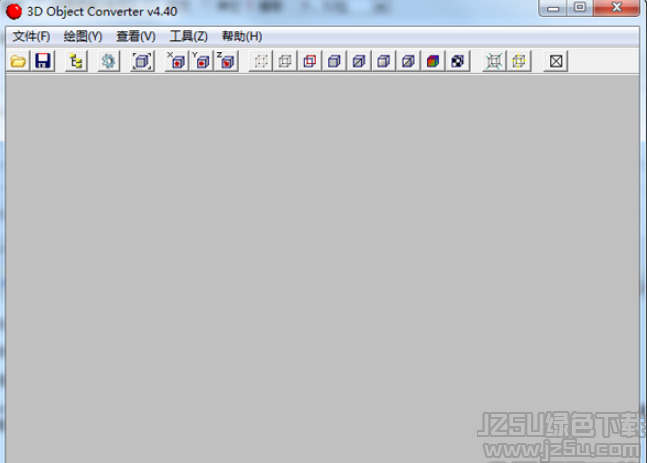
Task: Close the 3D Object Converter window
Action: pyautogui.click(x=616, y=8)
